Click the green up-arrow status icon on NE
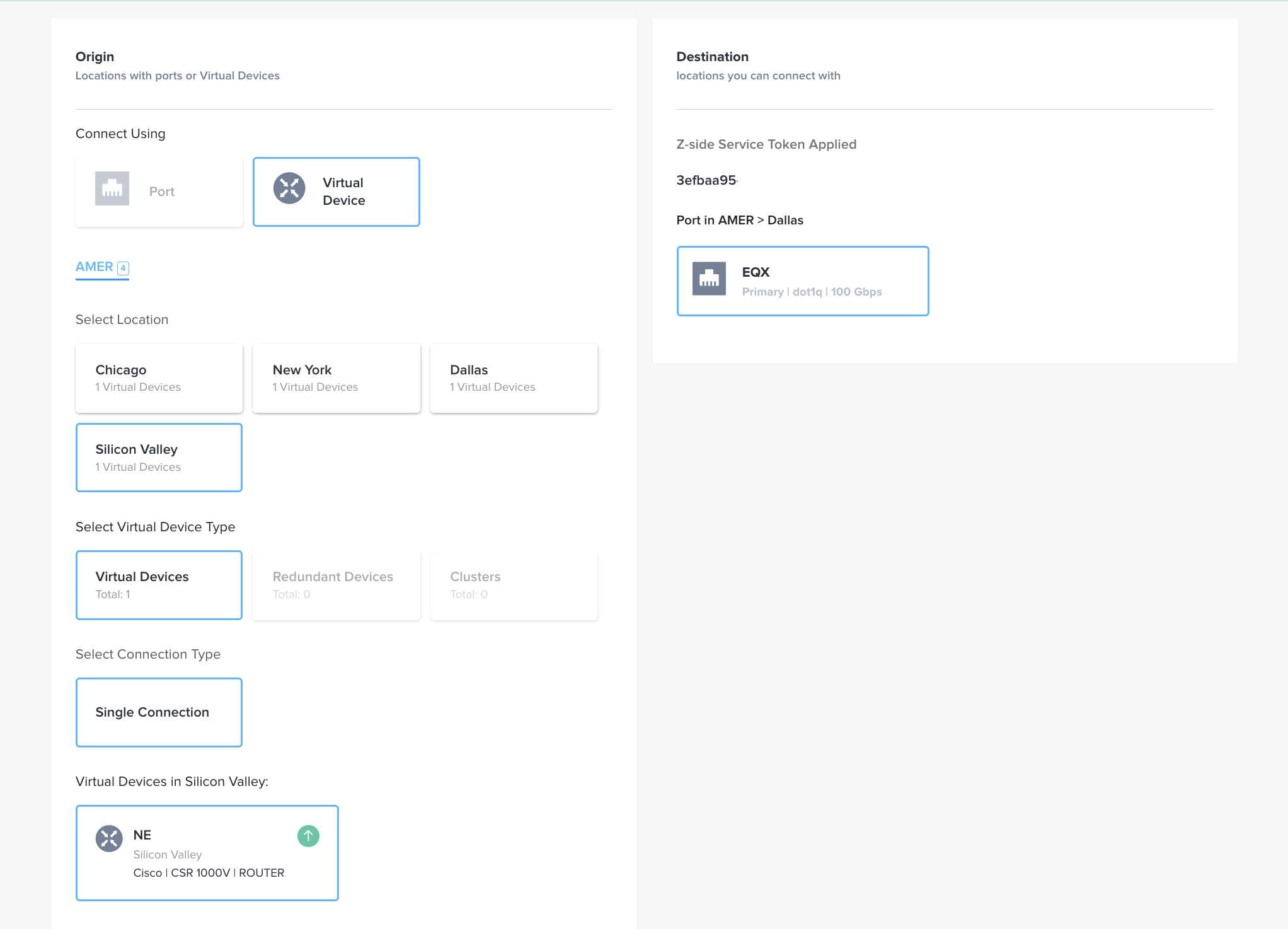Viewport: 1288px width, 929px height. pyautogui.click(x=308, y=836)
